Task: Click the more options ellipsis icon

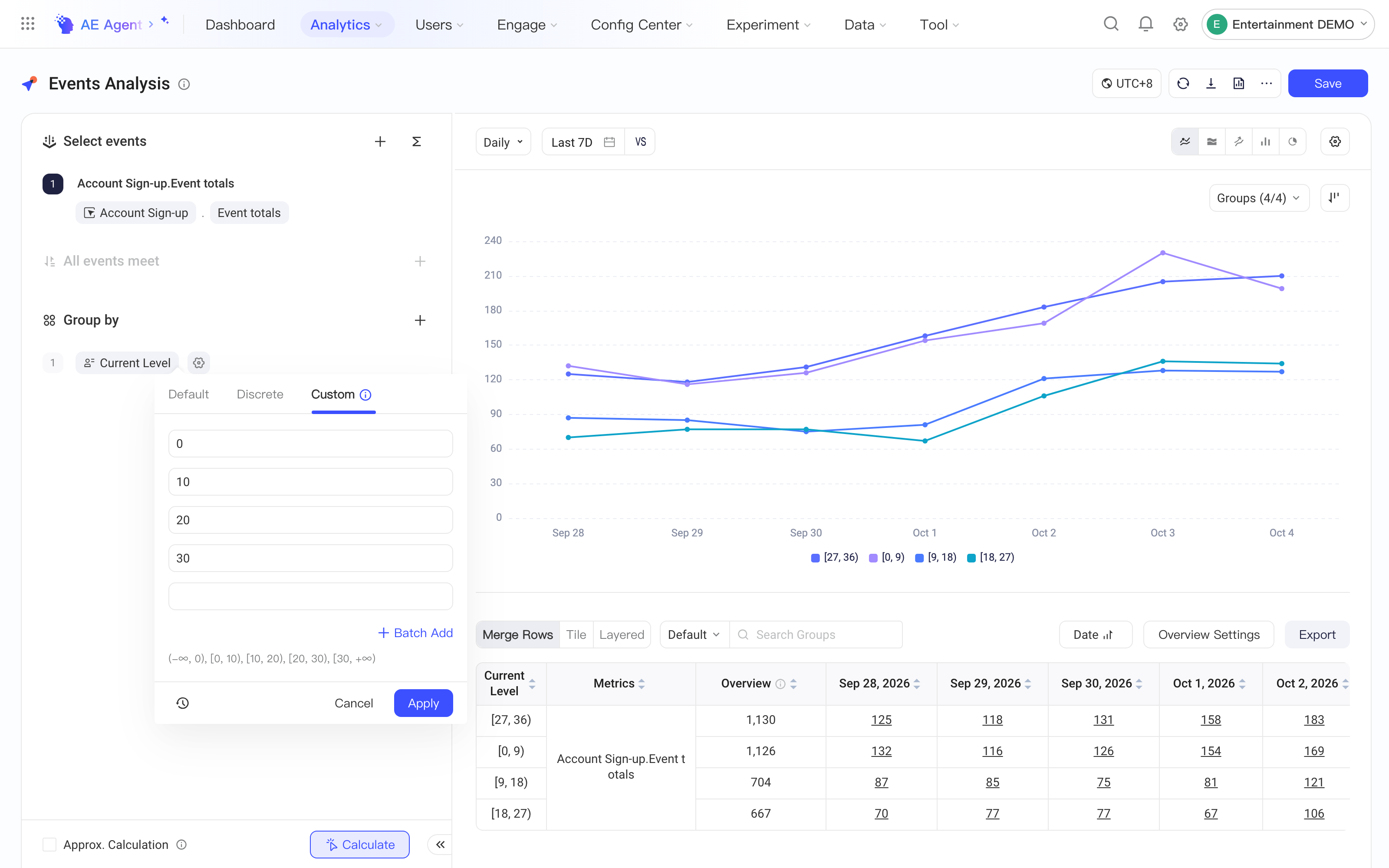Action: 1267,84
